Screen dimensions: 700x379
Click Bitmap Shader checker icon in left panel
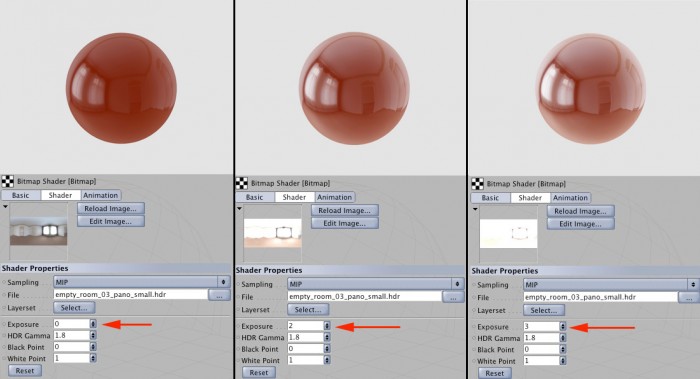tap(8, 181)
